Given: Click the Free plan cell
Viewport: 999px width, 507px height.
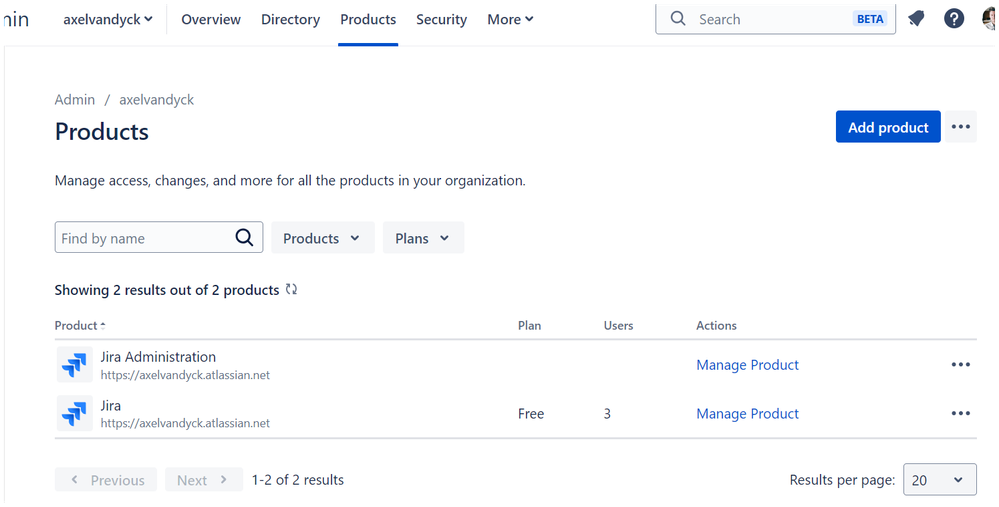Looking at the screenshot, I should (531, 413).
